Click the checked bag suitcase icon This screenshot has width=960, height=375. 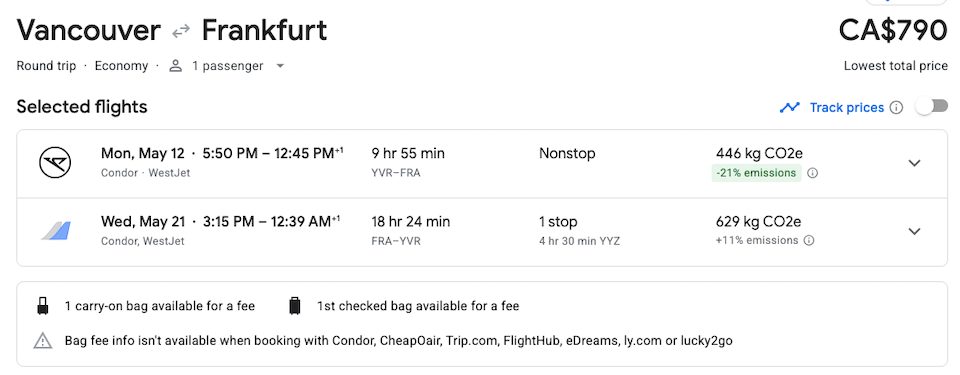click(295, 306)
